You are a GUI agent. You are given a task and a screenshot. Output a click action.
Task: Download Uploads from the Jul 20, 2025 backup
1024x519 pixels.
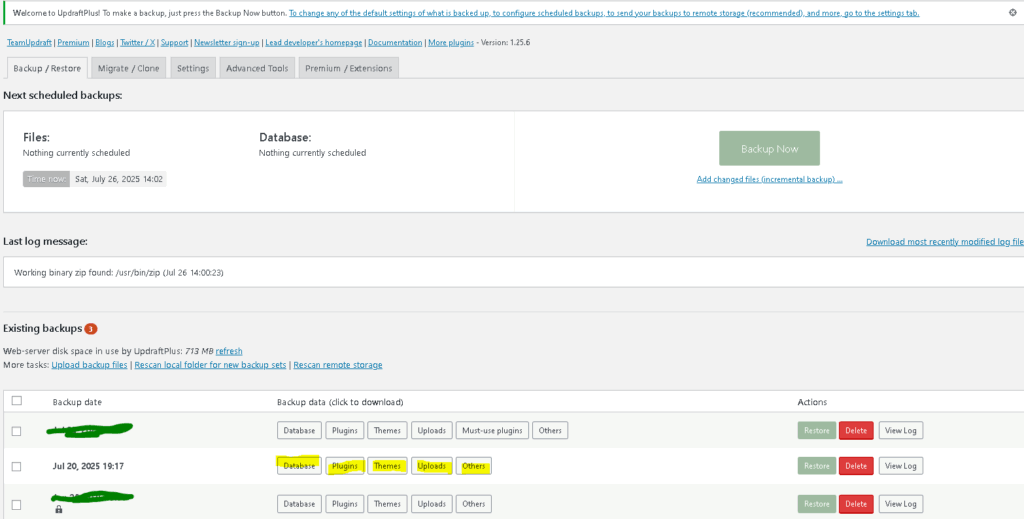(x=432, y=466)
